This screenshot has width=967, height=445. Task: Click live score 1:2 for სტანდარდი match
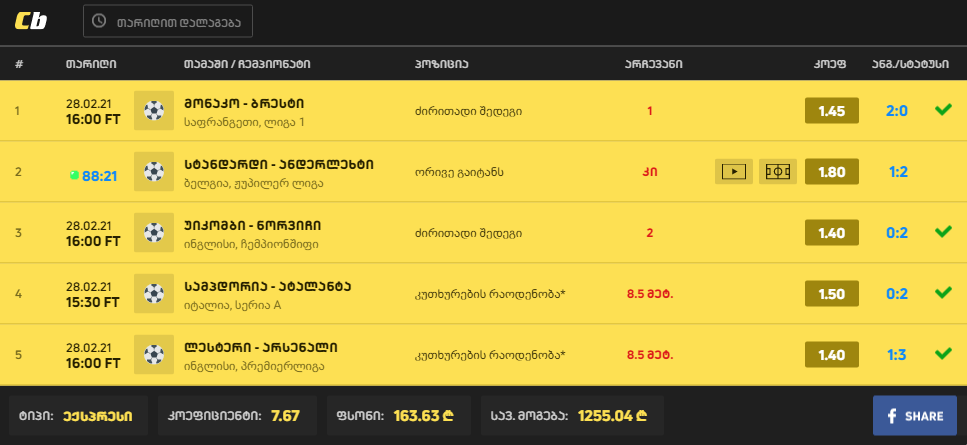pos(898,172)
